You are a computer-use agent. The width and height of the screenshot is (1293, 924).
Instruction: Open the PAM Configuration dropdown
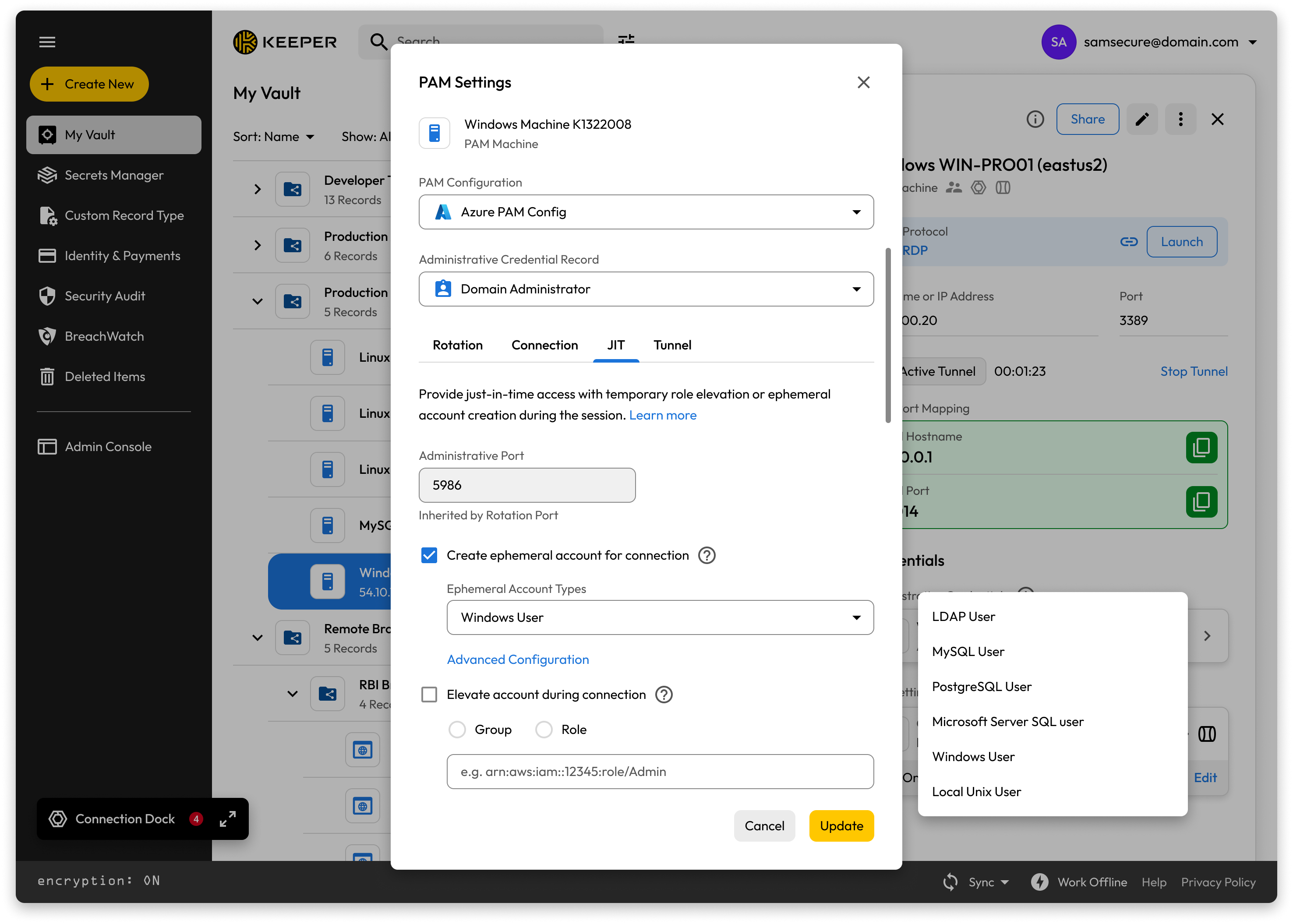pyautogui.click(x=646, y=212)
